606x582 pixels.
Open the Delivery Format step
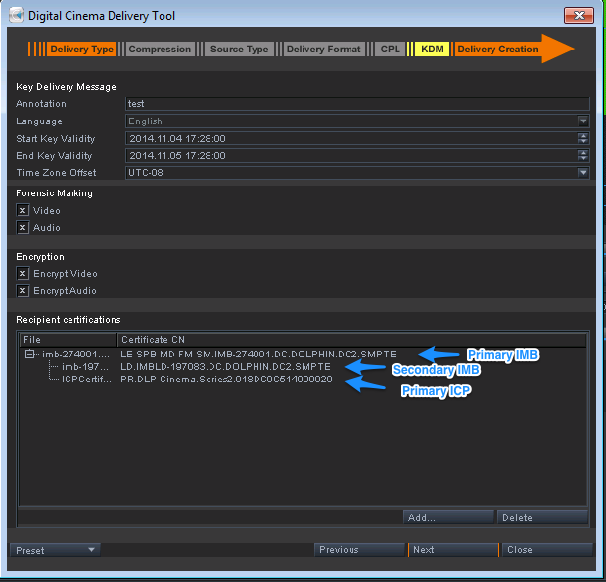pyautogui.click(x=323, y=49)
